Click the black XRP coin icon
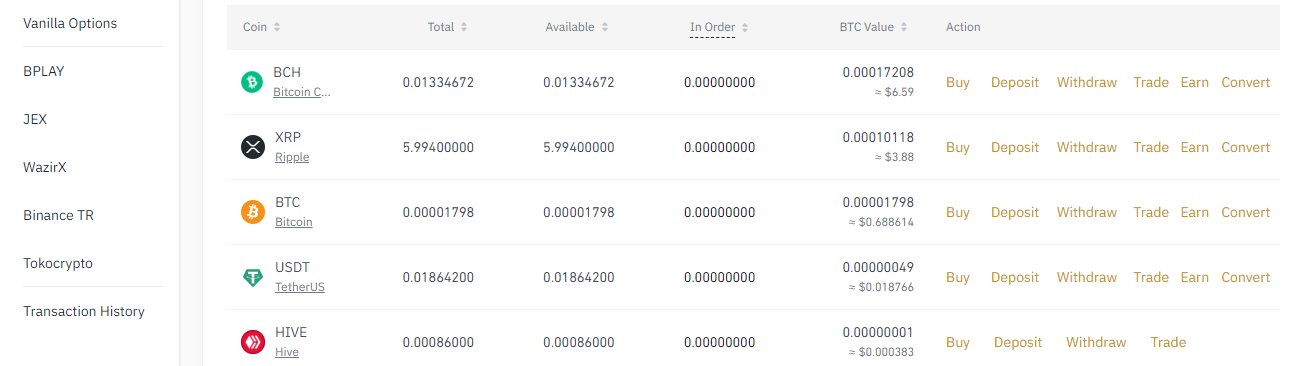Screen dimensions: 1300x366 tap(253, 147)
